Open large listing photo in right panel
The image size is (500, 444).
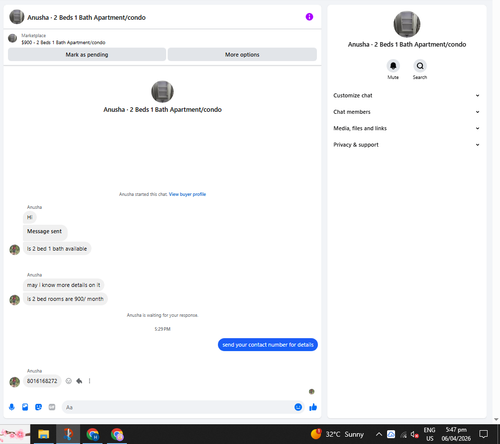407,24
